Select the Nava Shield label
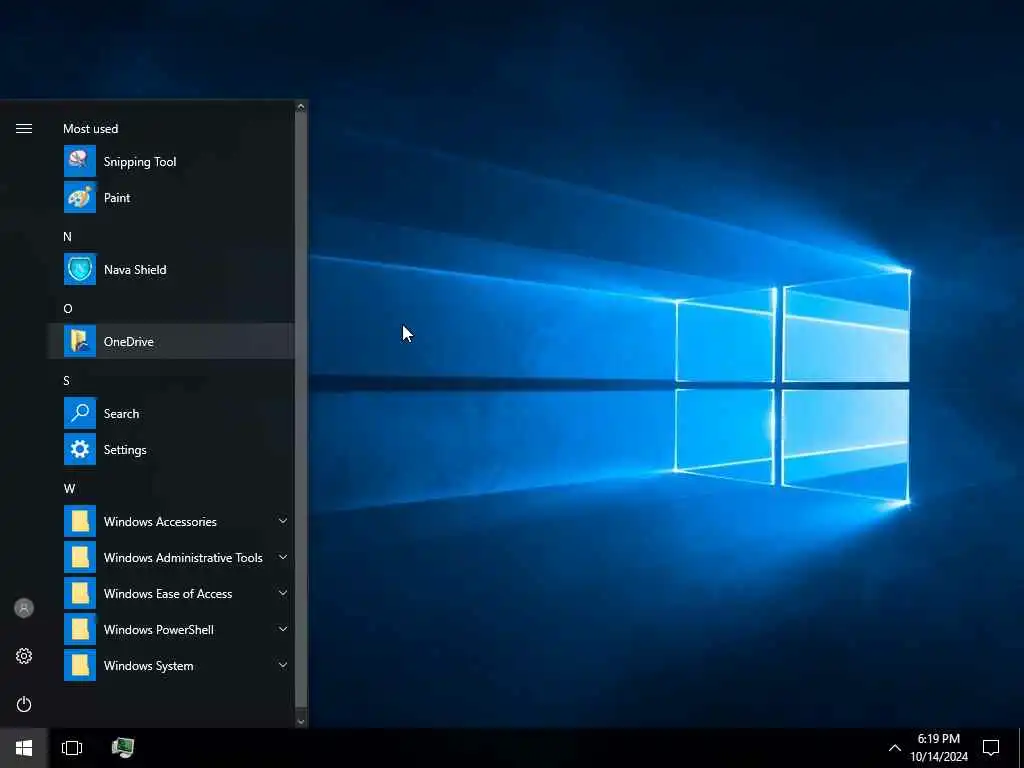This screenshot has height=768, width=1024. click(135, 269)
